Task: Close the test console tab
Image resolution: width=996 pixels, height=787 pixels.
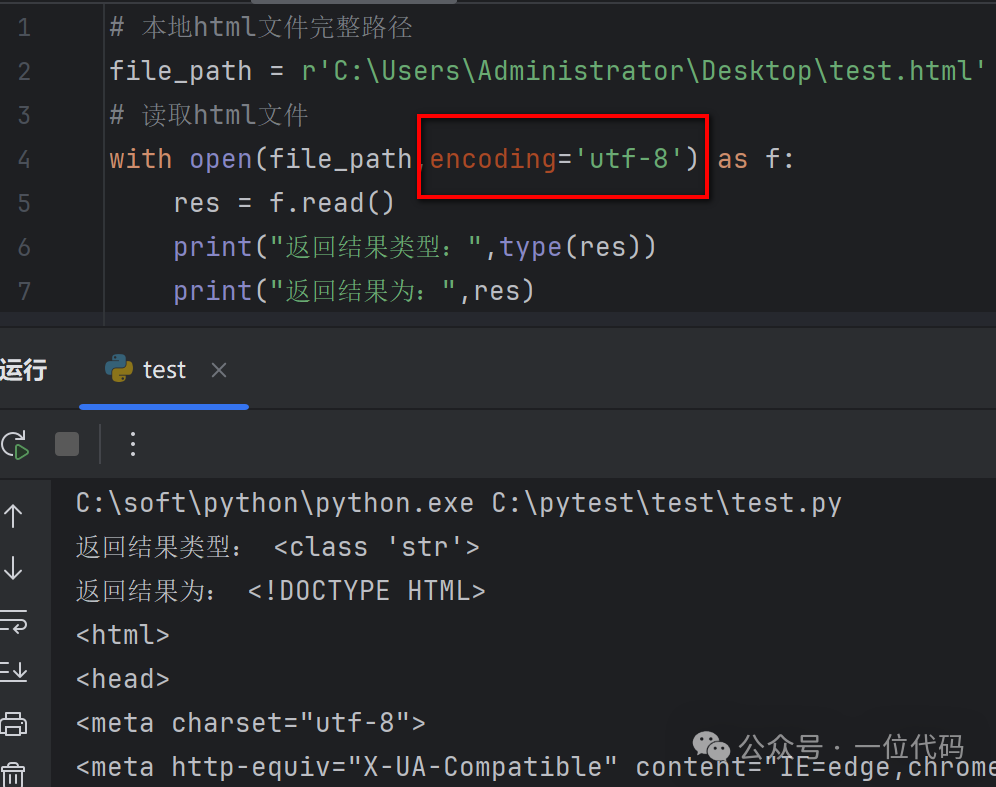Action: point(218,369)
